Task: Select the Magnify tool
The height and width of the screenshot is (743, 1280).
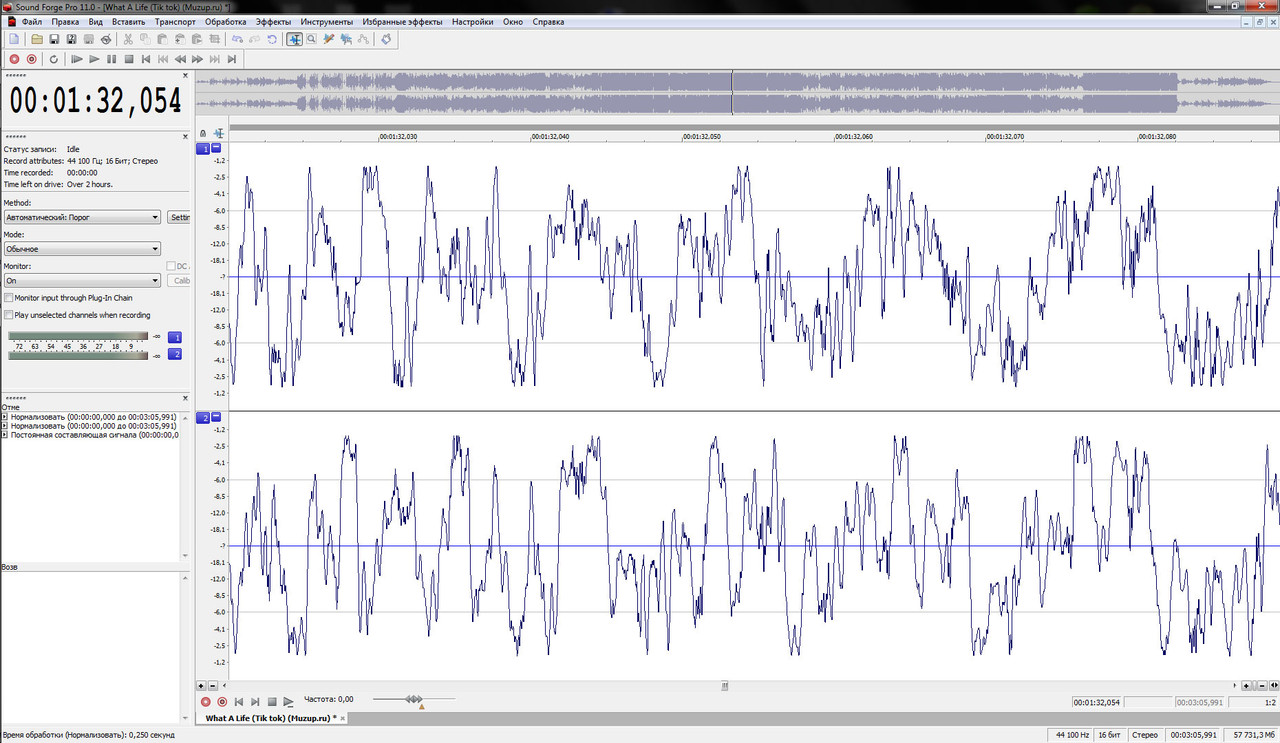Action: coord(311,39)
